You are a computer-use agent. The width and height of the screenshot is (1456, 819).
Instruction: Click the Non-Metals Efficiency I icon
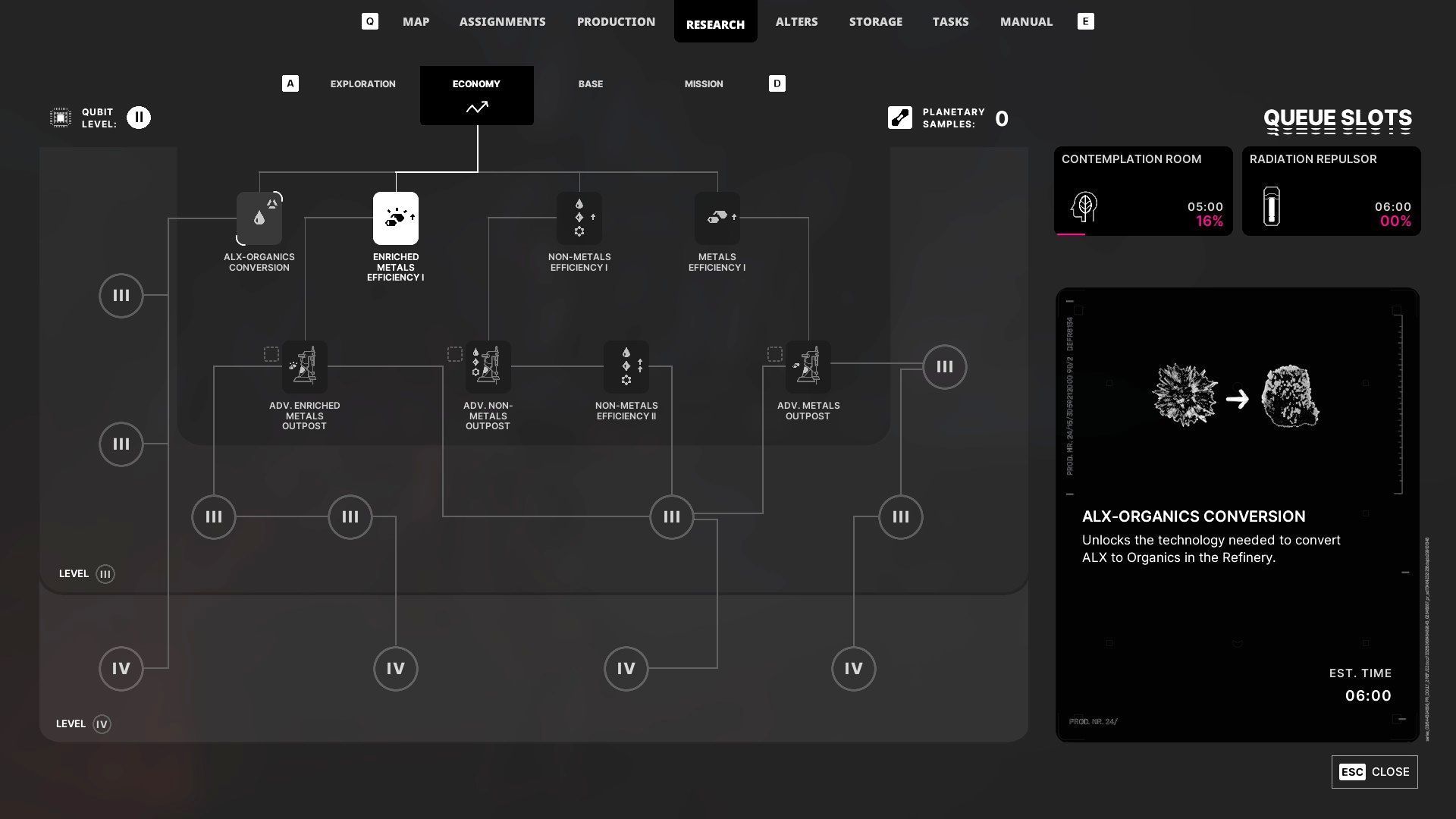point(579,218)
